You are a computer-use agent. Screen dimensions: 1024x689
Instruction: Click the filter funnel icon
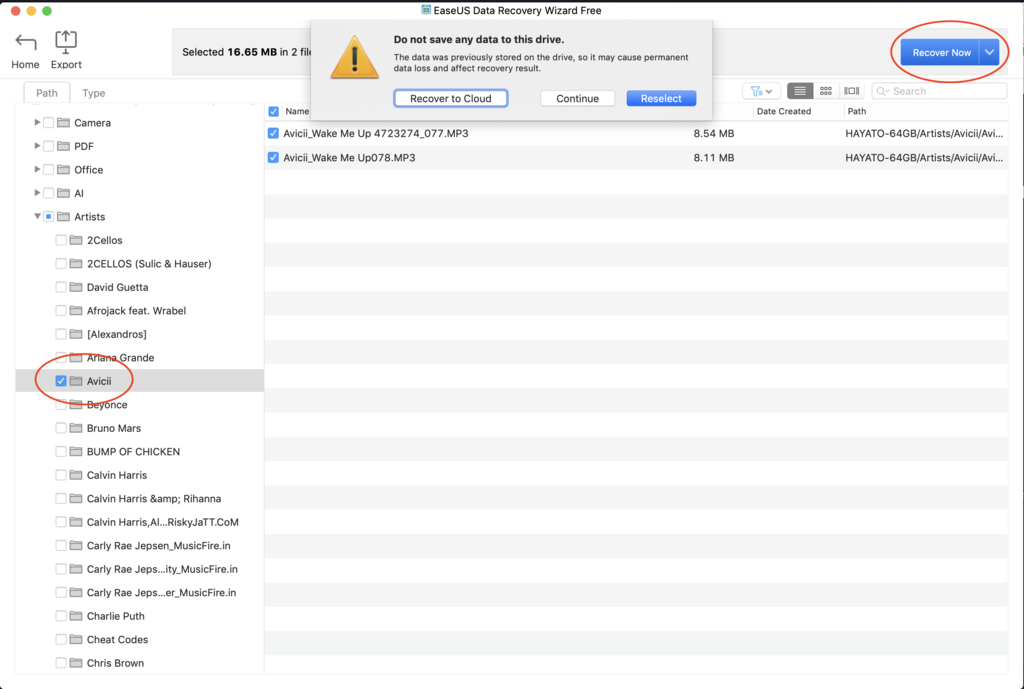tap(757, 90)
